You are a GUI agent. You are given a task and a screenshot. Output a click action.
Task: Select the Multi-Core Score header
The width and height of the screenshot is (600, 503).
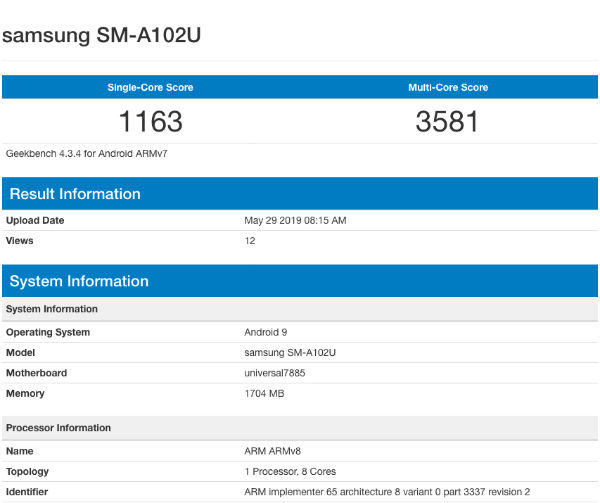click(x=448, y=88)
